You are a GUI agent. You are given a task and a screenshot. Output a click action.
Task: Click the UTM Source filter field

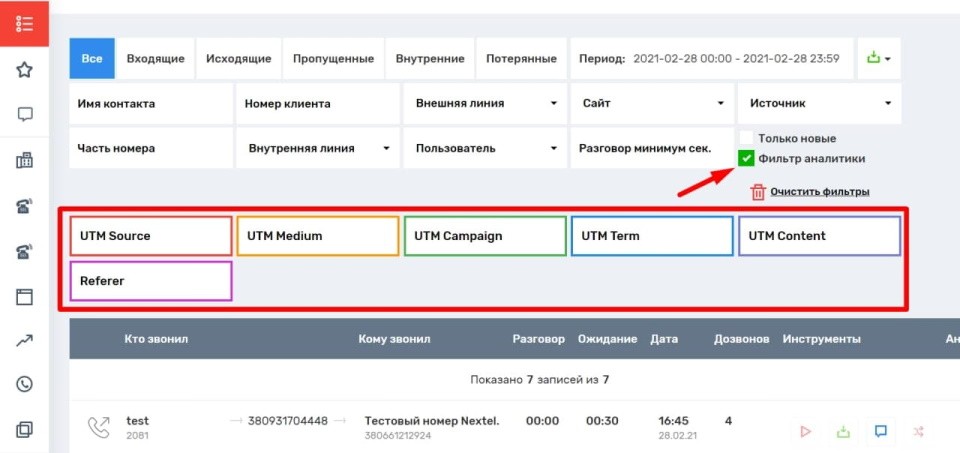(150, 236)
